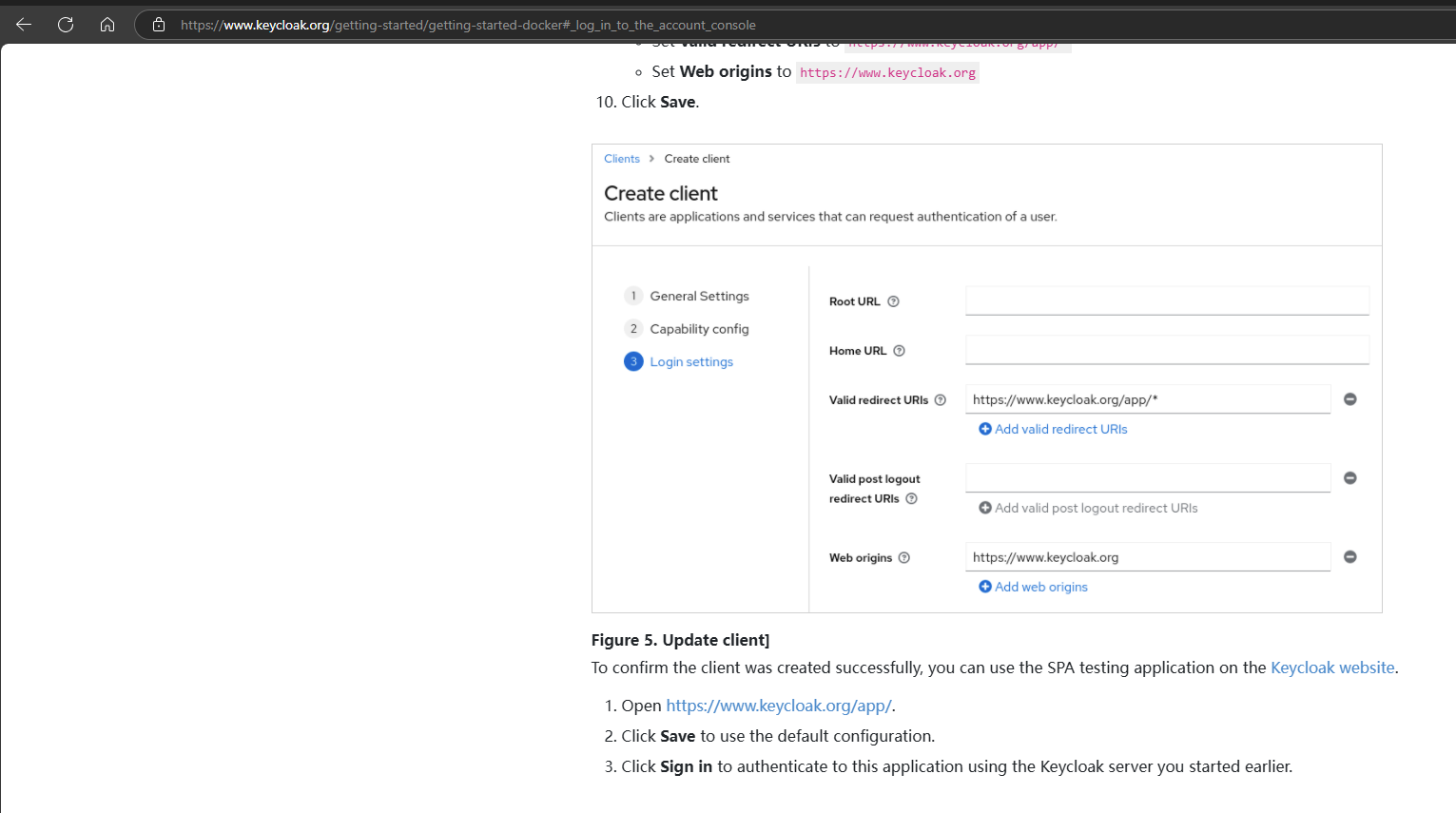1456x813 pixels.
Task: Remove the valid redirect URI entry
Action: [x=1349, y=399]
